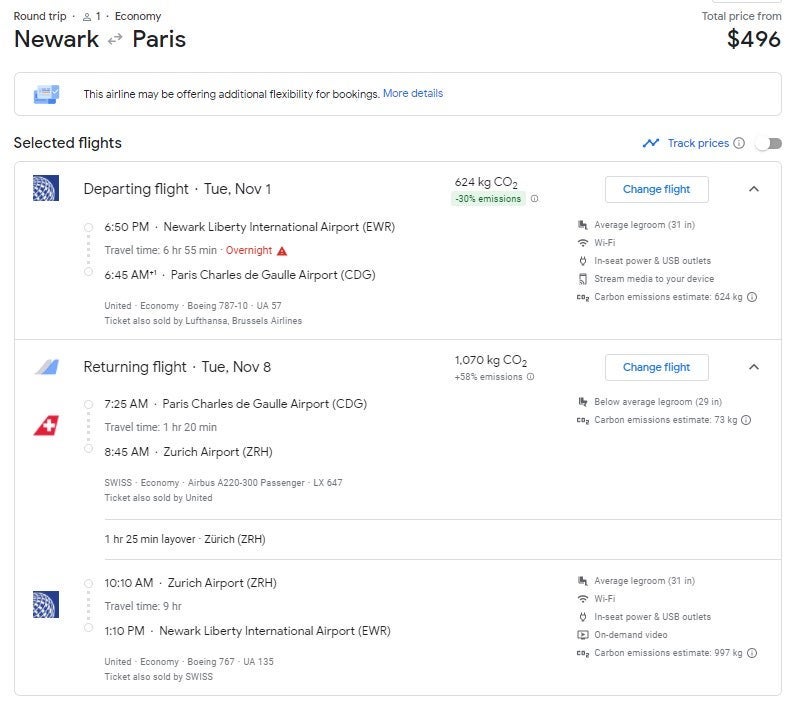
Task: Collapse returning flight details chevron
Action: click(754, 367)
